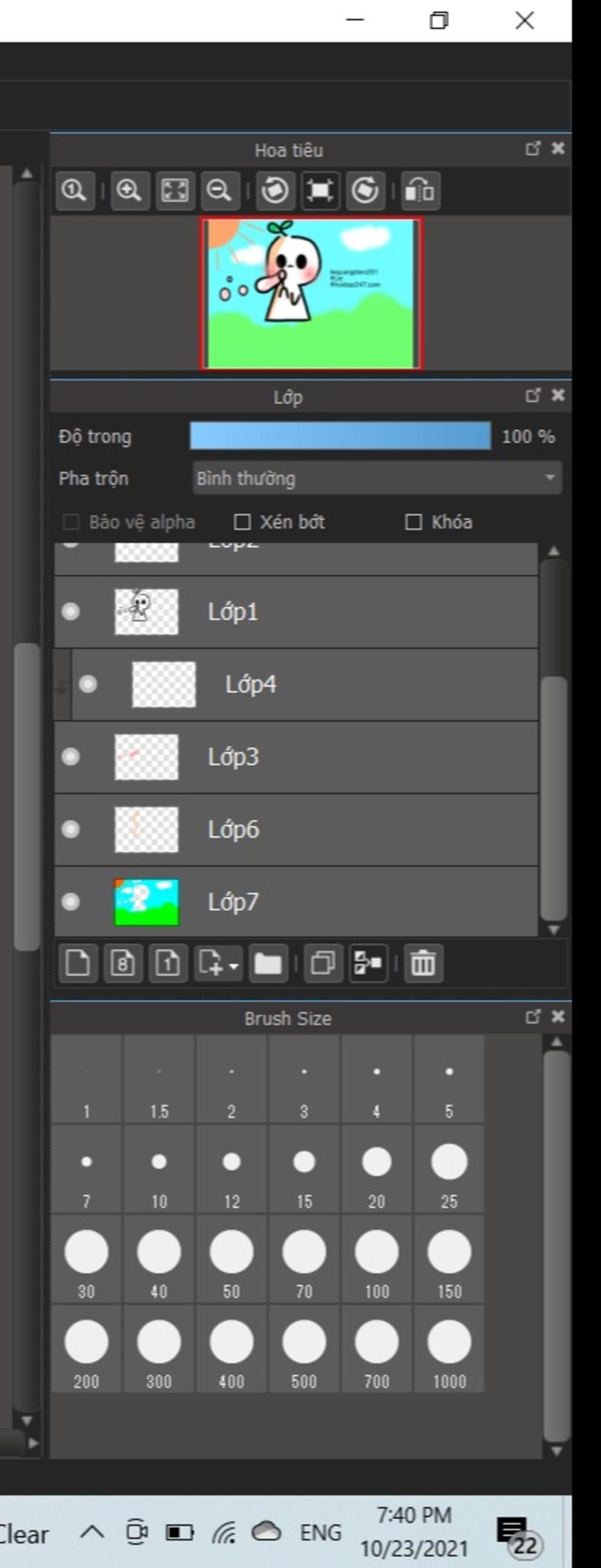The width and height of the screenshot is (601, 1568).
Task: Open the Pha trộn blend mode dropdown
Action: [377, 478]
